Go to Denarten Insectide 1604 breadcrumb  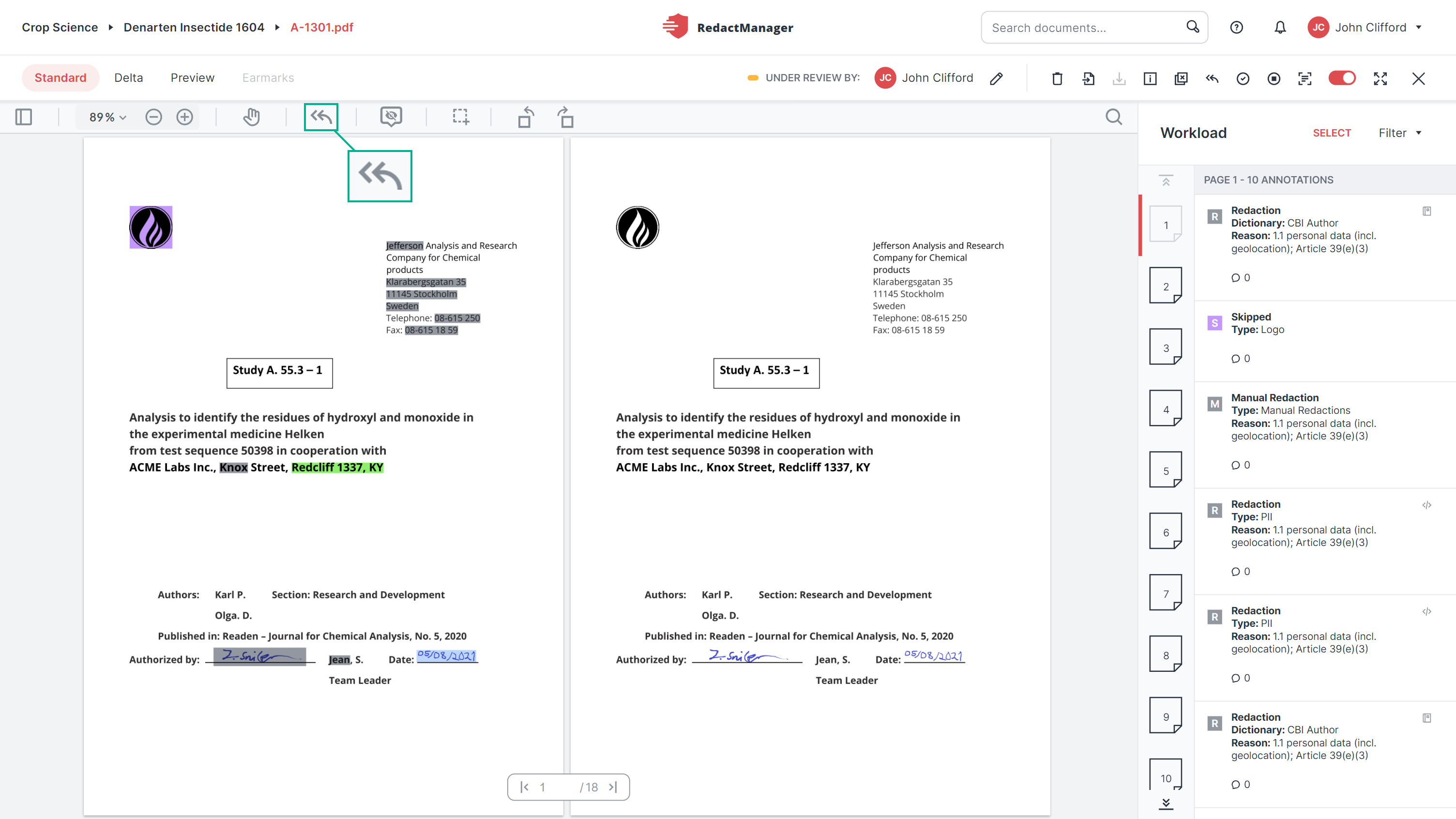[x=194, y=27]
